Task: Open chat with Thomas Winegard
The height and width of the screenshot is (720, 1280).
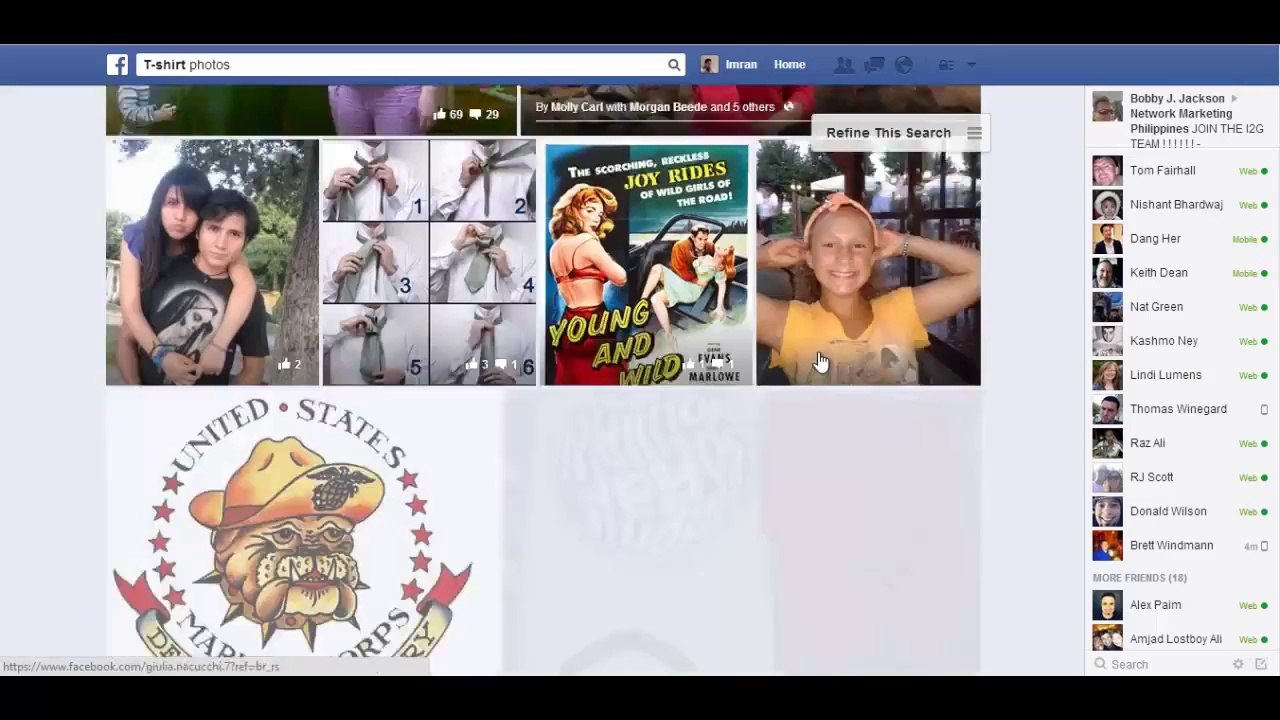Action: click(x=1180, y=409)
